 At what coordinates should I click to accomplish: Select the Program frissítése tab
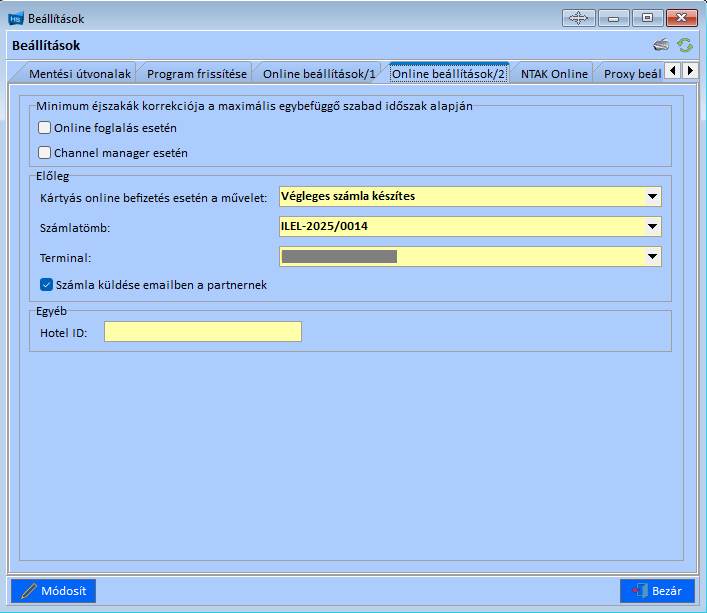pyautogui.click(x=197, y=73)
